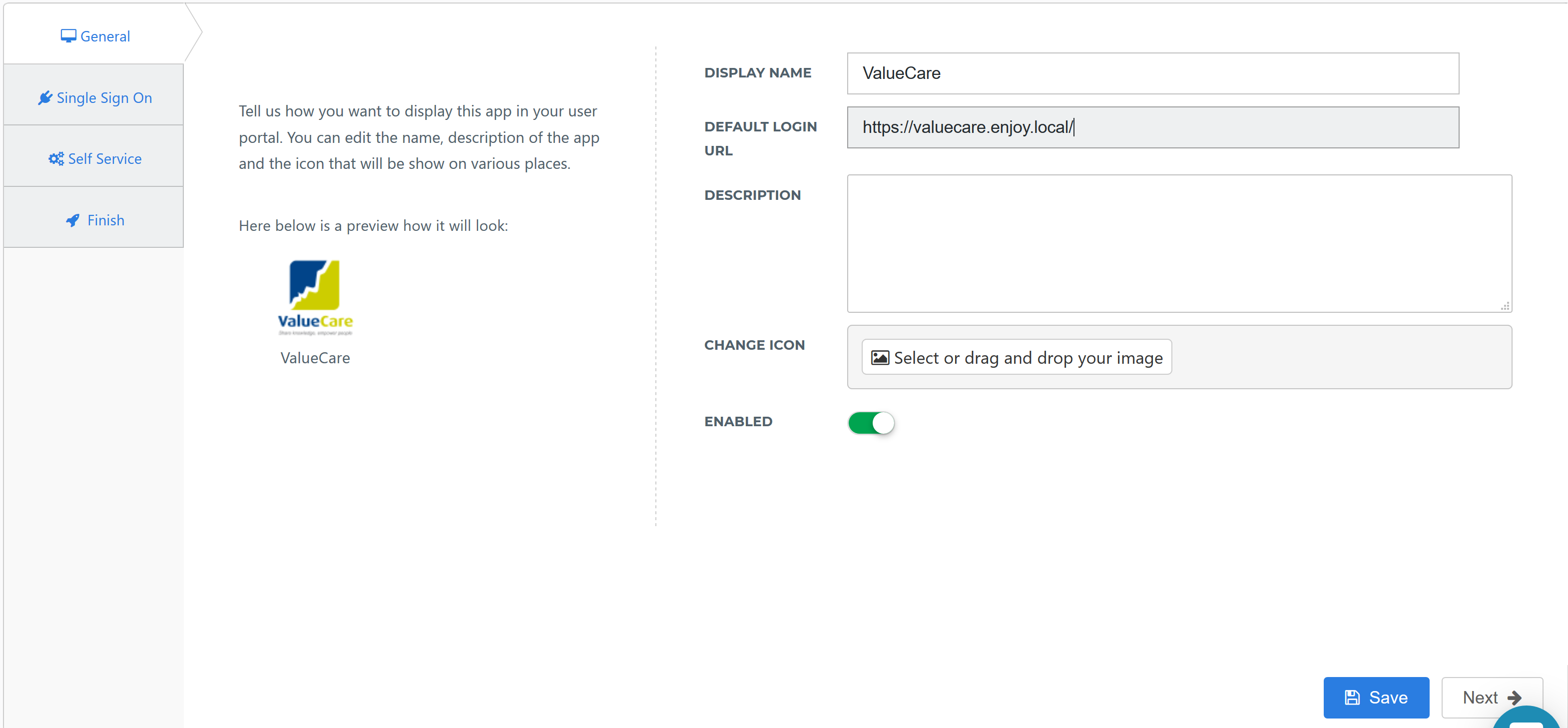
Task: Click the ValueCare preview logo
Action: 315,298
